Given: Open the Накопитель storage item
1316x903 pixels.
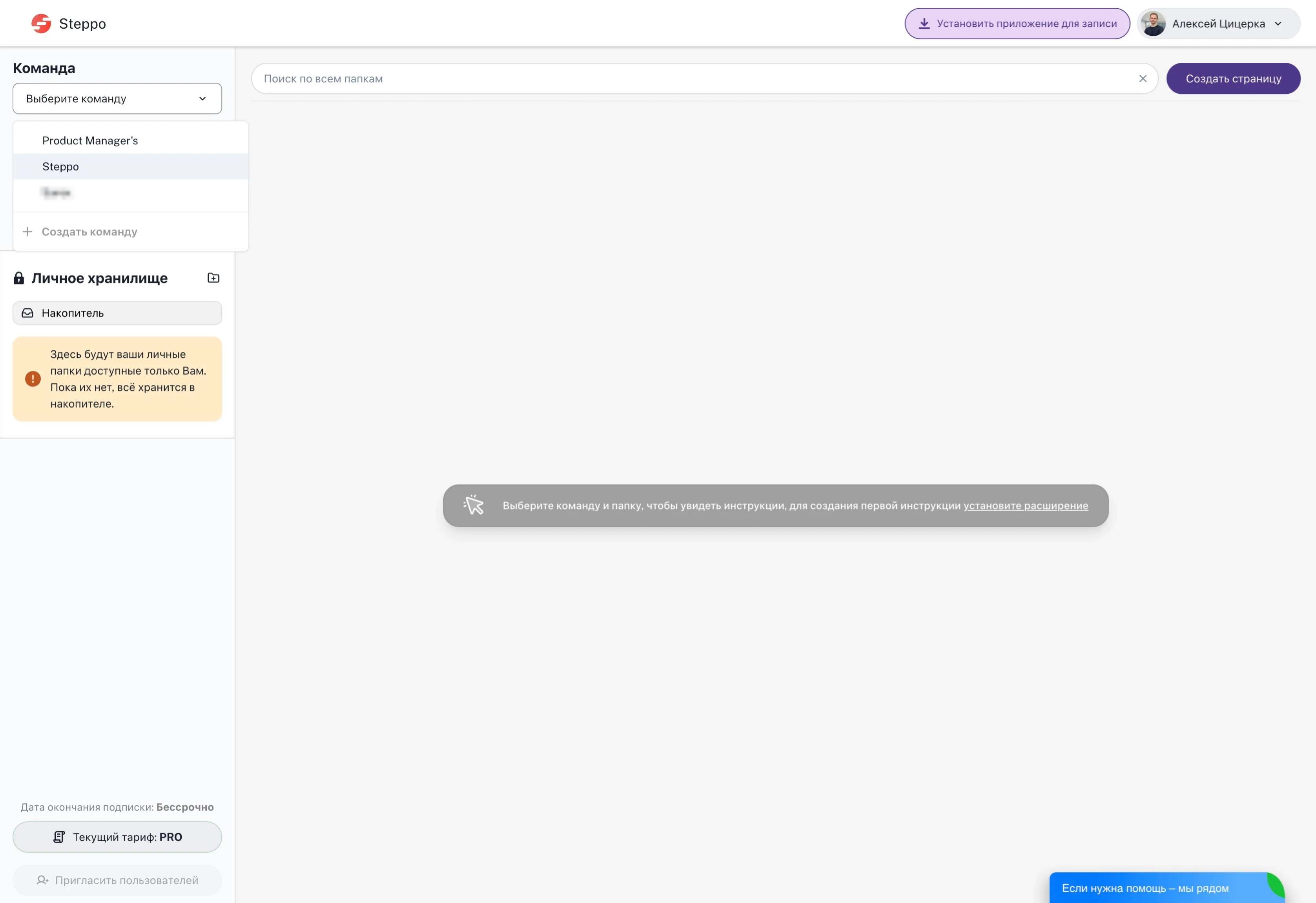Looking at the screenshot, I should click(x=117, y=313).
